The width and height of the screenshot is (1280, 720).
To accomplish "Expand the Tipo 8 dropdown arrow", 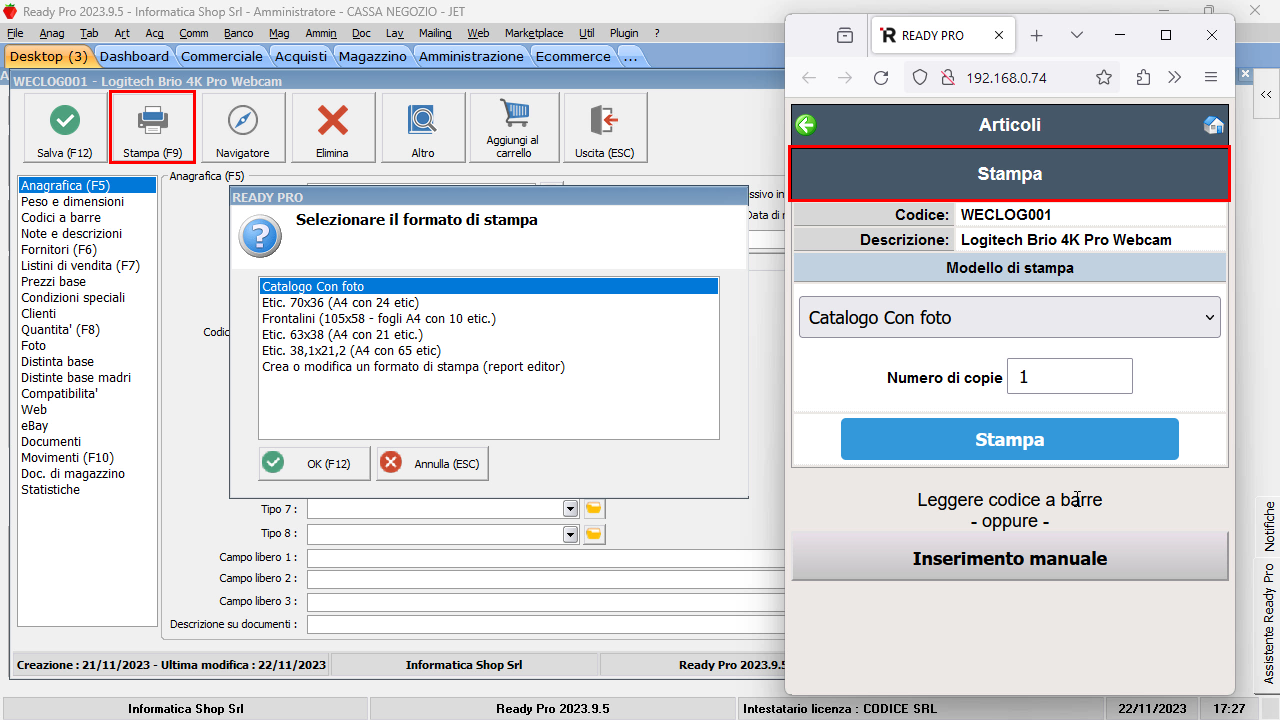I will [570, 534].
